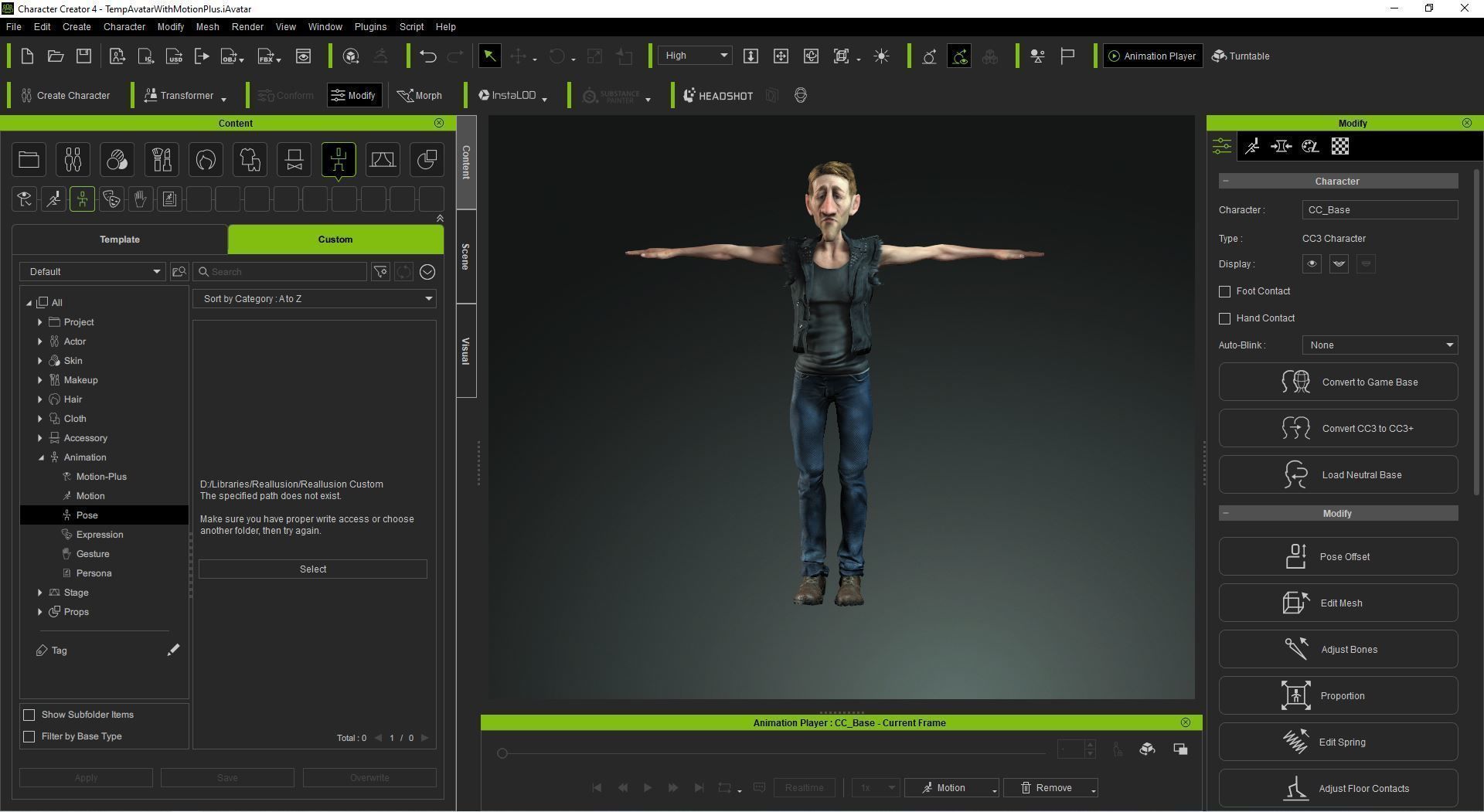Screen dimensions: 1484x812
Task: Open the Props category icon in Content
Action: tap(427, 160)
